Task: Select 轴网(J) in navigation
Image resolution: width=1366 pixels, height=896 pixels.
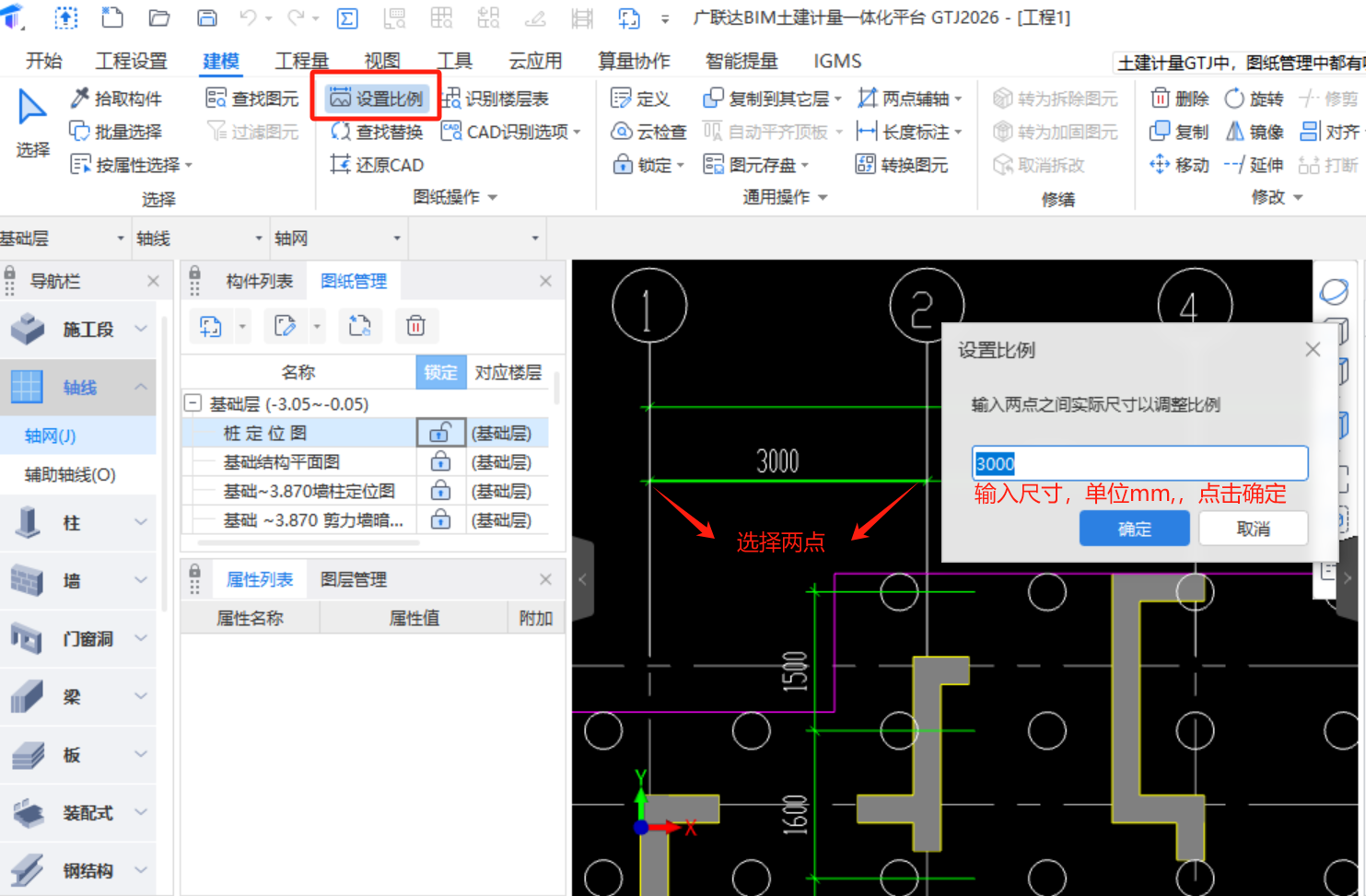Action: [50, 436]
